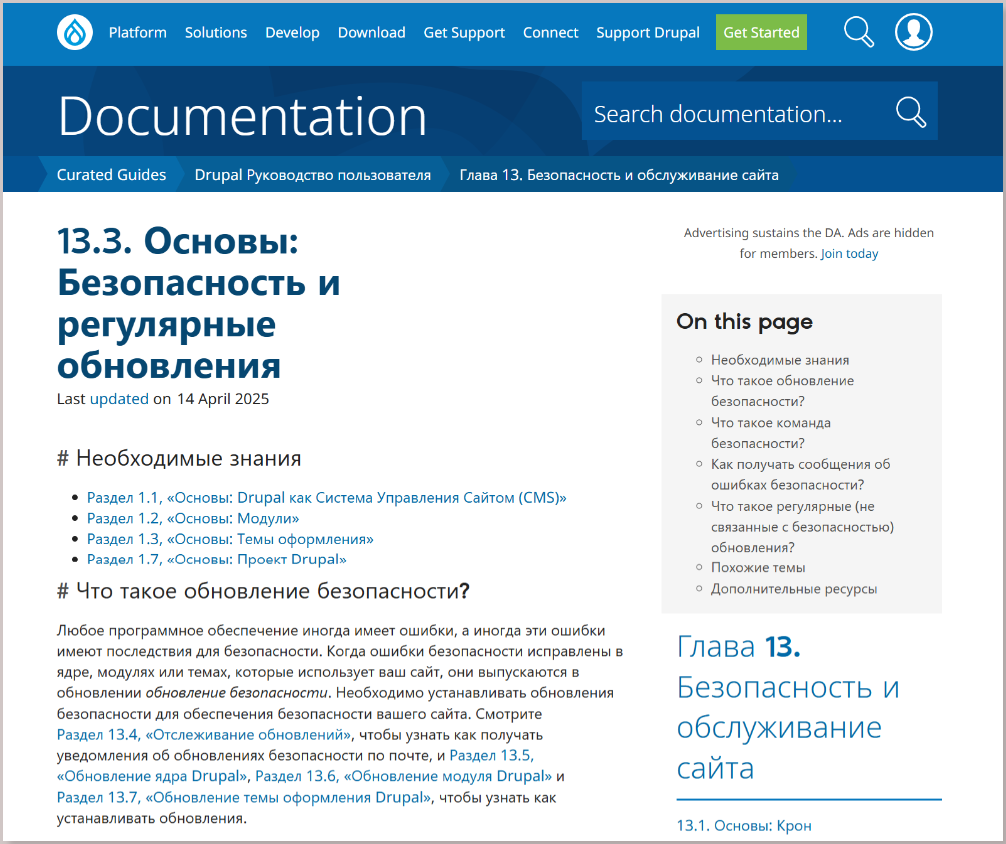Click the Join today link
Image resolution: width=1006 pixels, height=844 pixels.
click(849, 254)
